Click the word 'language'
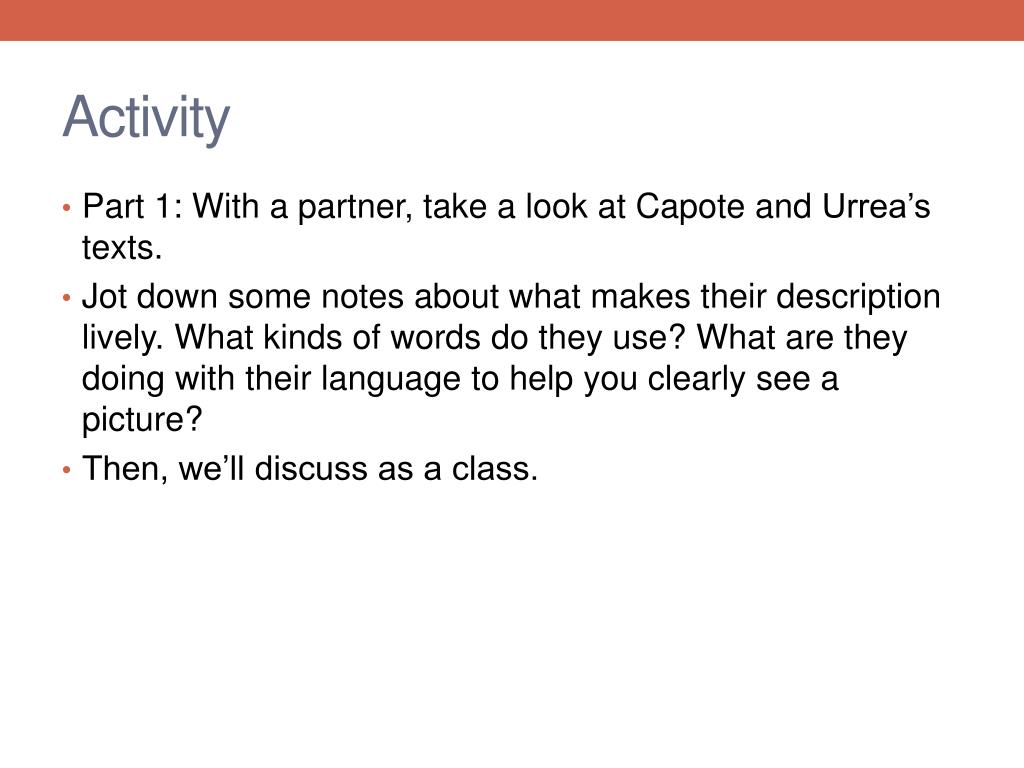Screen dimensions: 1024x768 coord(391,381)
